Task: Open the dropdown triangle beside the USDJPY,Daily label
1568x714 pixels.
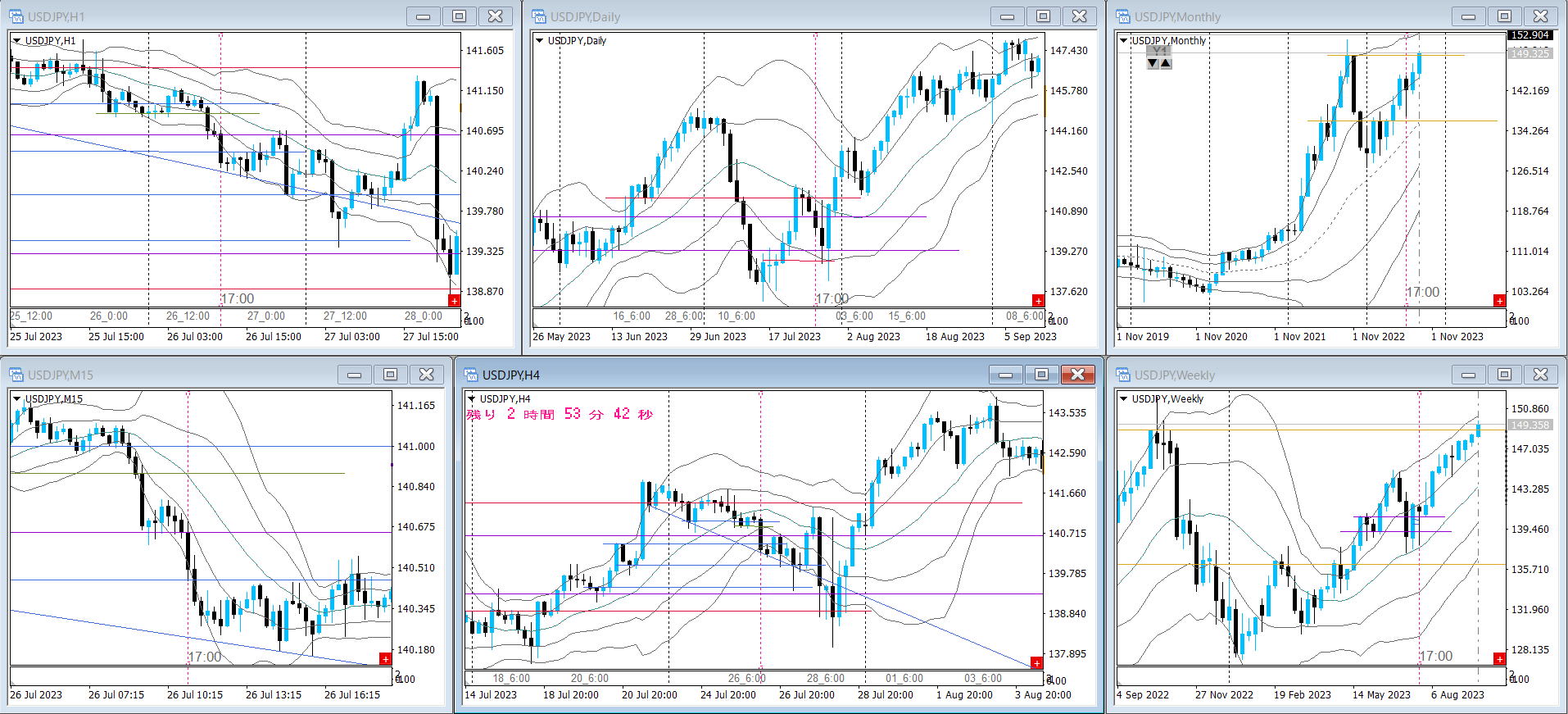Action: 539,41
